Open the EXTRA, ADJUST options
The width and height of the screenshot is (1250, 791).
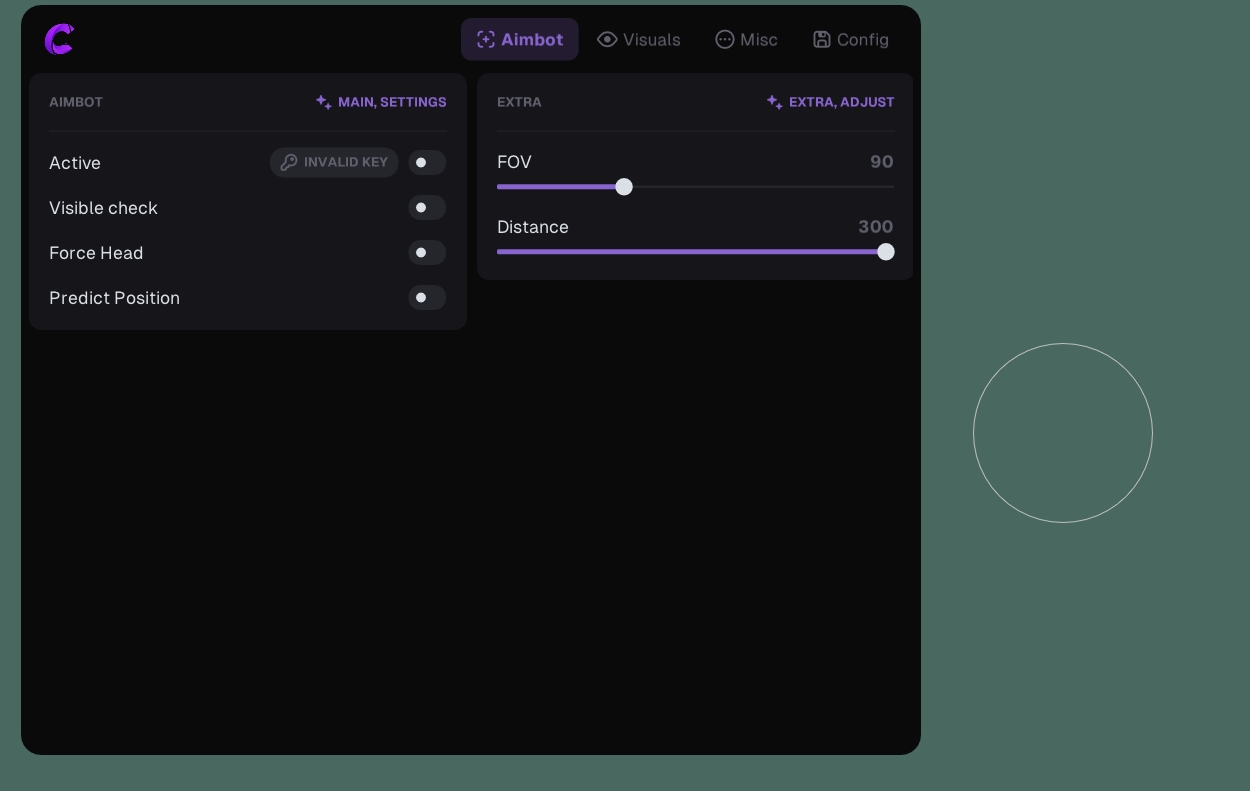point(840,101)
